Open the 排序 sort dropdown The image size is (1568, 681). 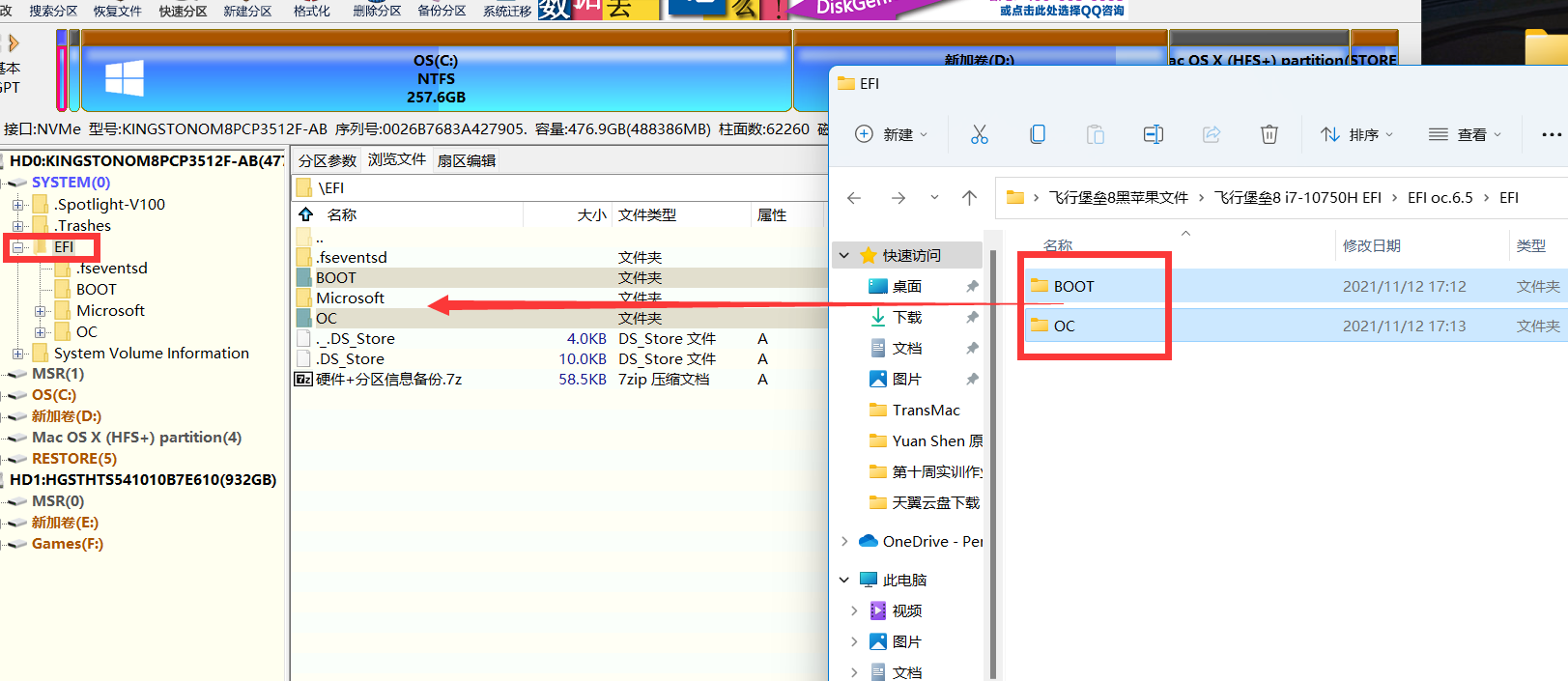coord(1357,134)
